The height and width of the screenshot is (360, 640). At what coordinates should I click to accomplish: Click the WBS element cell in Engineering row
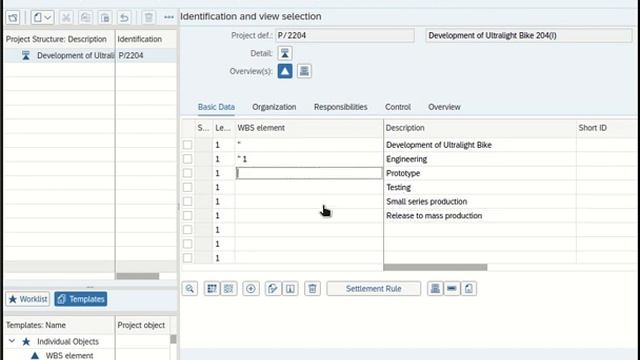coord(309,159)
